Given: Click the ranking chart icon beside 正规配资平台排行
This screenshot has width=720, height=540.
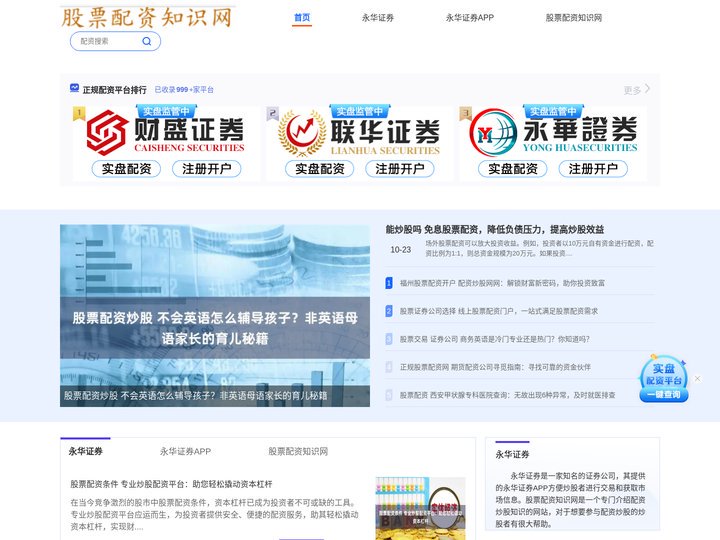Looking at the screenshot, I should (74, 88).
